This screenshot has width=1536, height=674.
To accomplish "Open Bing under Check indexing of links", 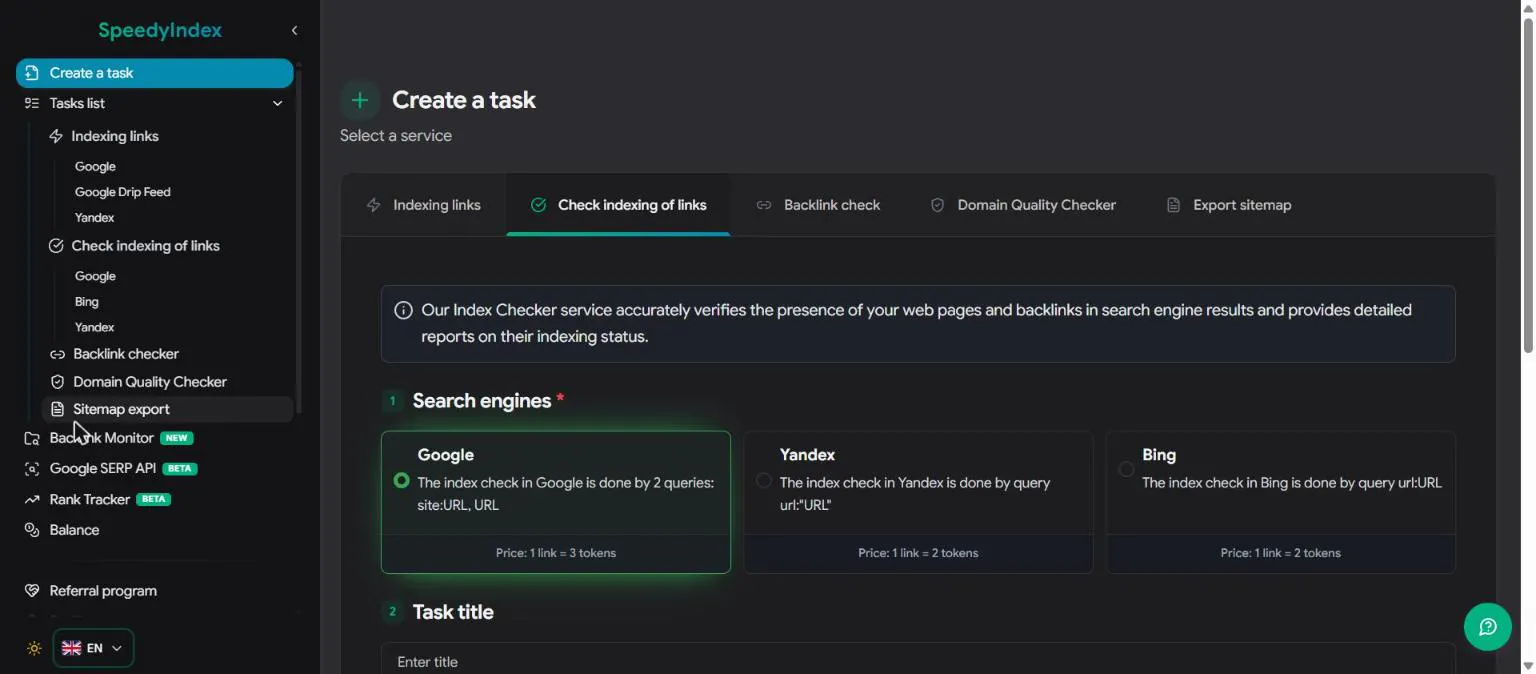I will (x=87, y=302).
